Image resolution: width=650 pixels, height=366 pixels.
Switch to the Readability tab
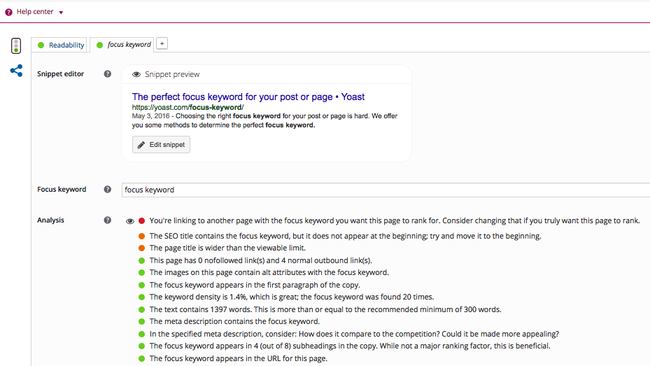click(60, 45)
